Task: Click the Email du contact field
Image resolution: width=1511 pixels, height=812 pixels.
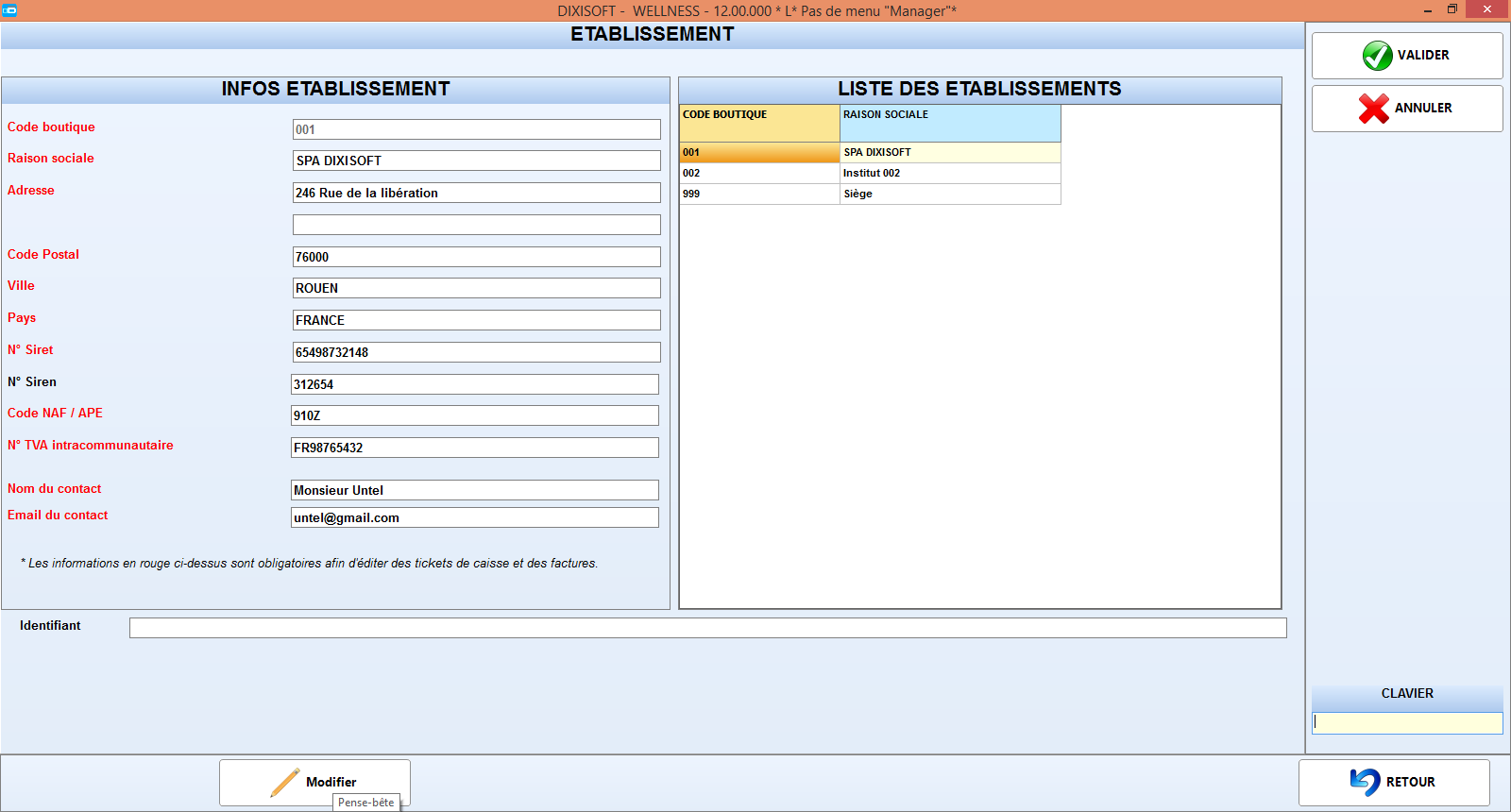Action: tap(475, 517)
